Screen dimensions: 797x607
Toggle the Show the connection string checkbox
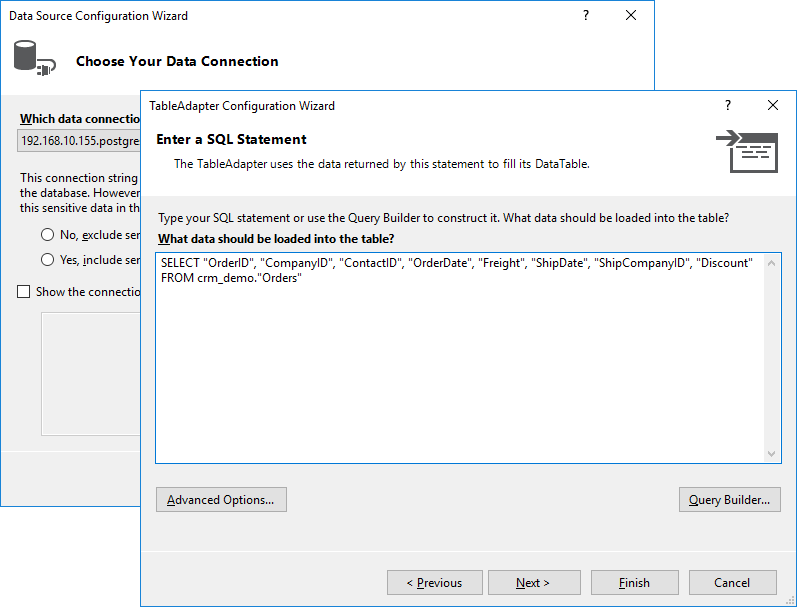[x=24, y=292]
